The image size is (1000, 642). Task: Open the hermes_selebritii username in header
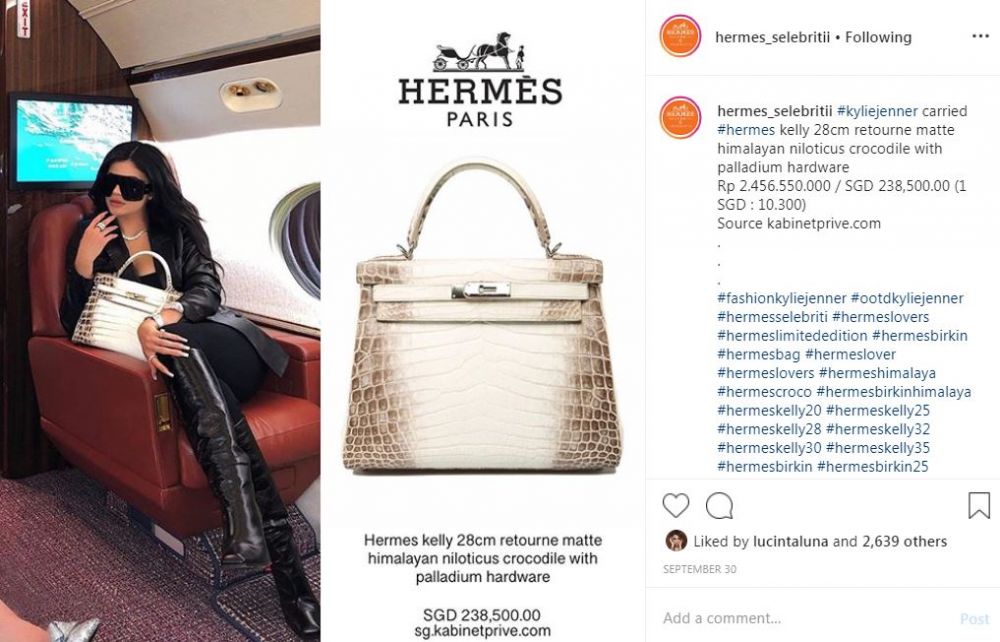click(772, 38)
